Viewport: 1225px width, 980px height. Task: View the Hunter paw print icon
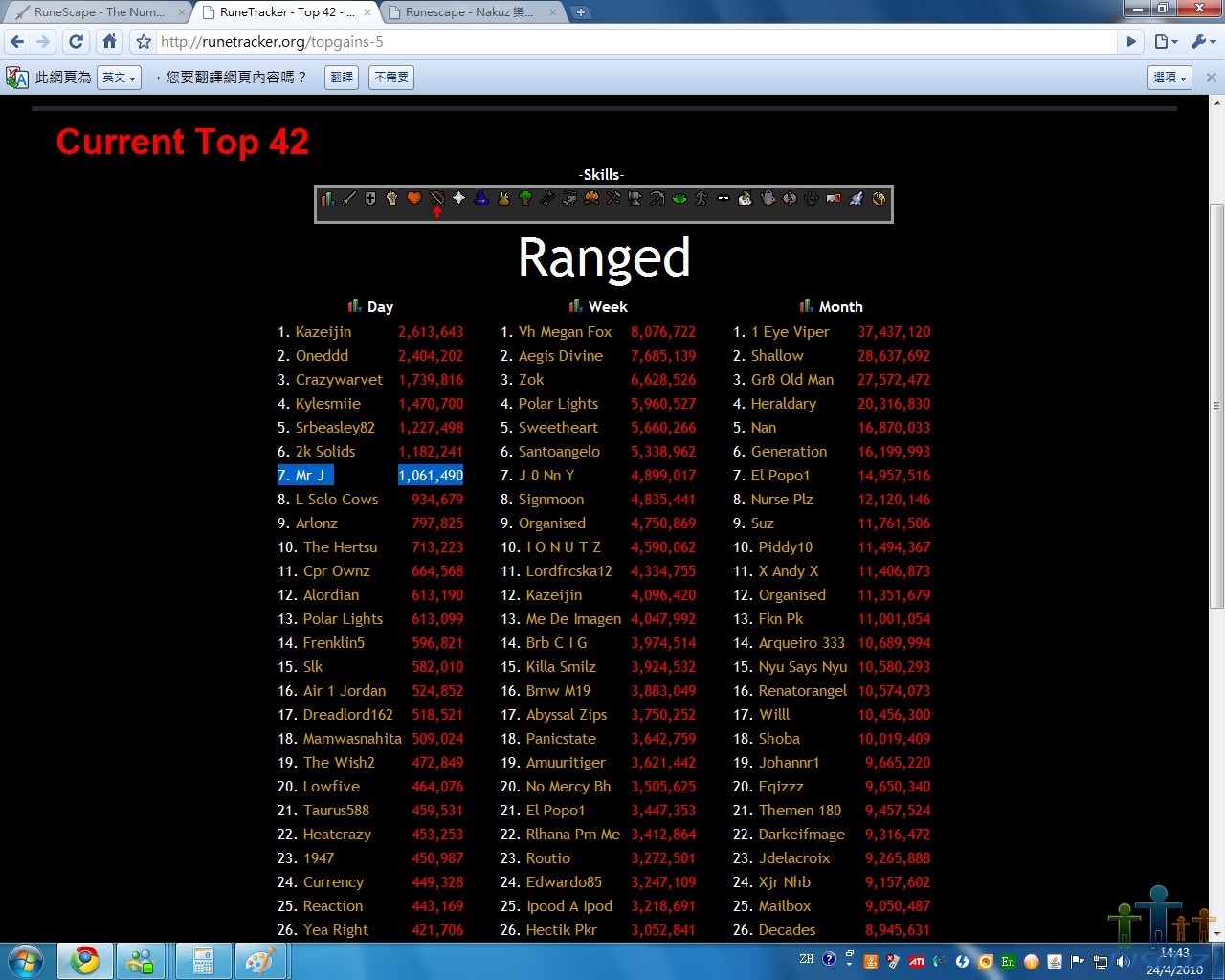pos(812,198)
